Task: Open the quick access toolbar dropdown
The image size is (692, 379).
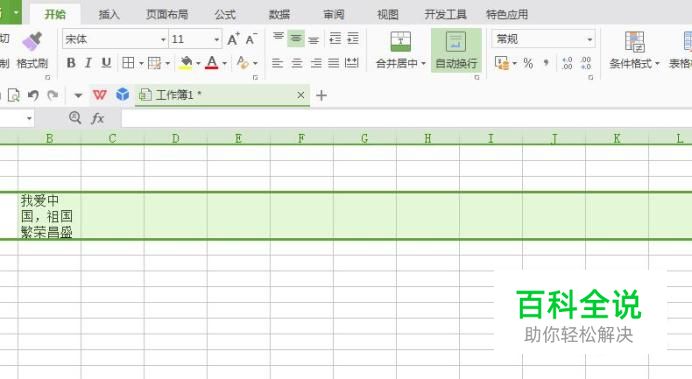Action: [78, 95]
